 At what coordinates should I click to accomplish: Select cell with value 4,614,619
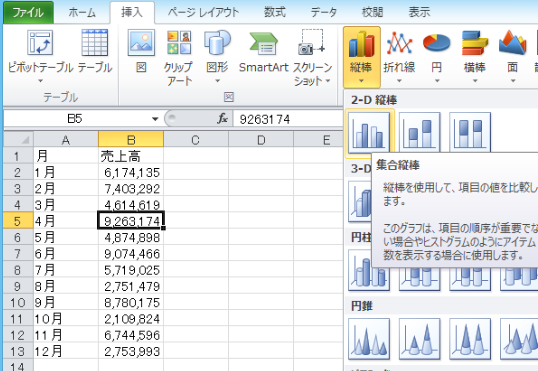tap(131, 205)
